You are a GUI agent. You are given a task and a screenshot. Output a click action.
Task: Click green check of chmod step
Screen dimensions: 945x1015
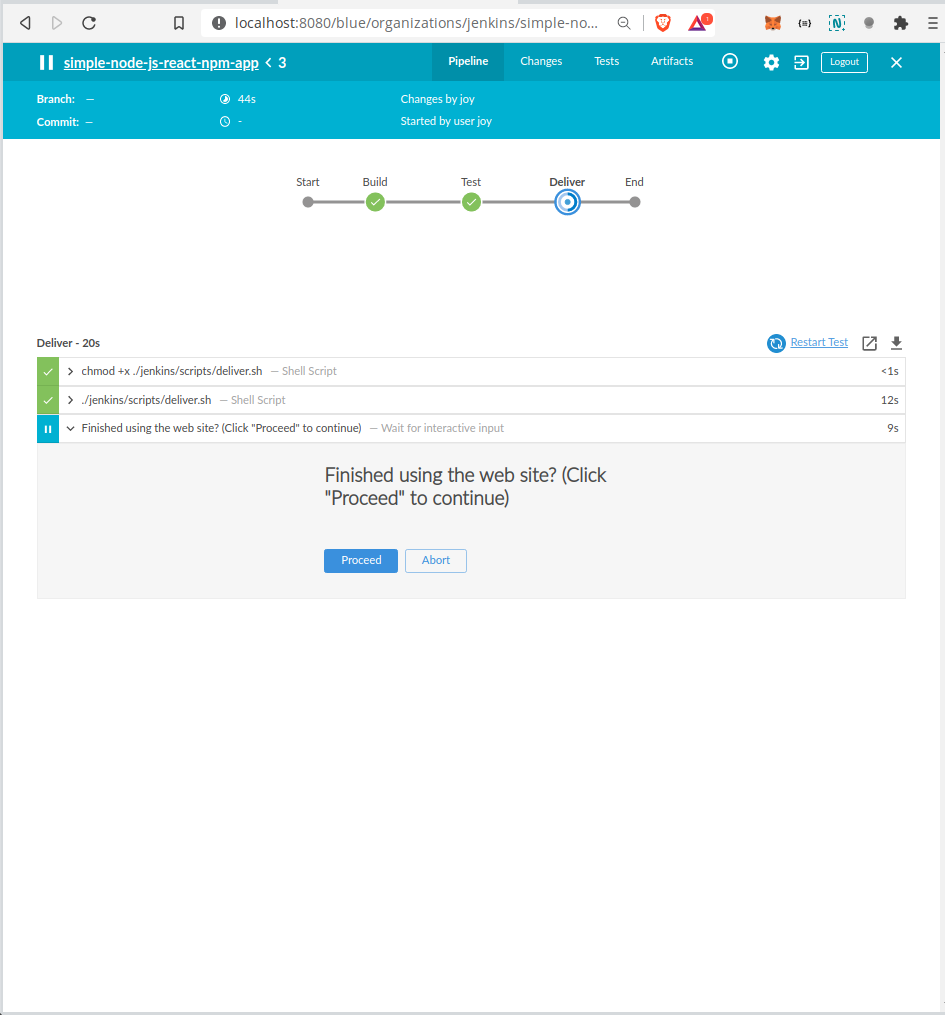(48, 372)
